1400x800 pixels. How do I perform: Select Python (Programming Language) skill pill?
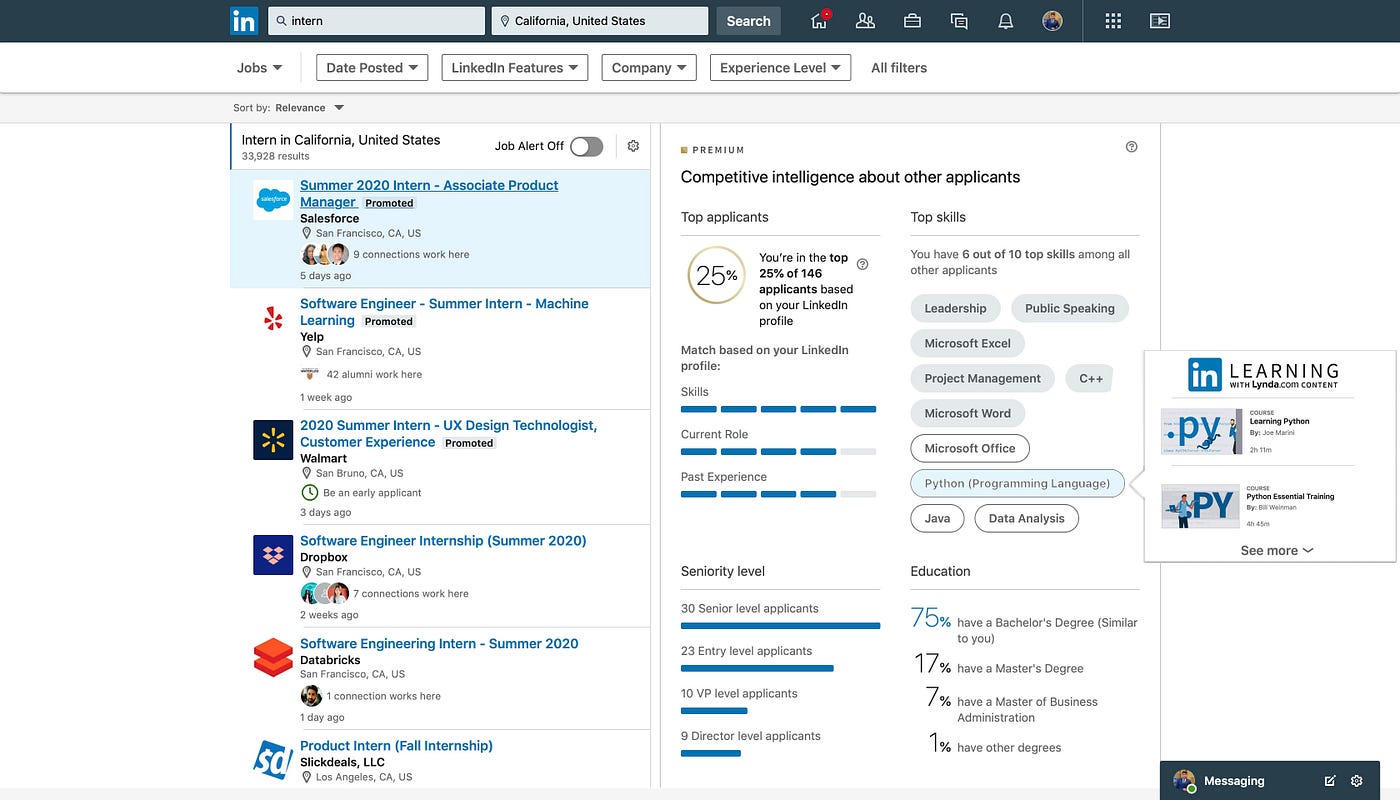coord(1017,483)
